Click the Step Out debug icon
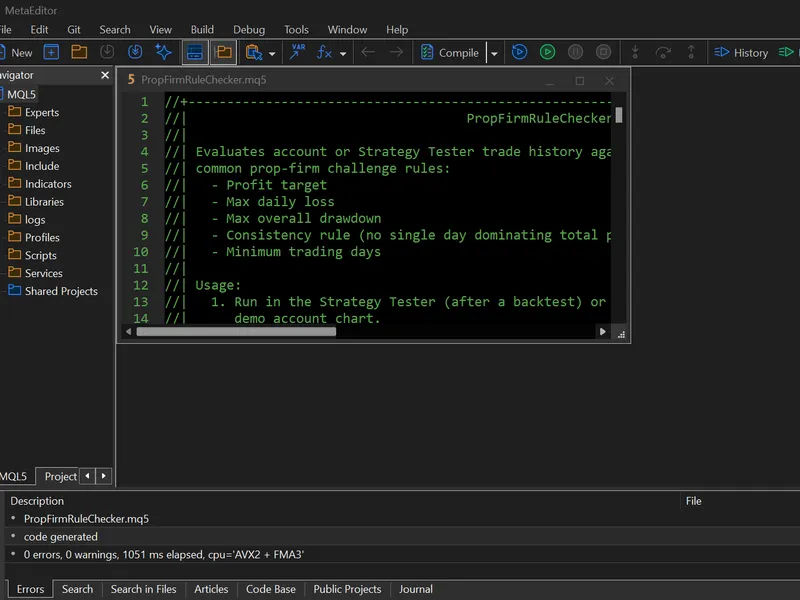This screenshot has width=800, height=600. [691, 52]
